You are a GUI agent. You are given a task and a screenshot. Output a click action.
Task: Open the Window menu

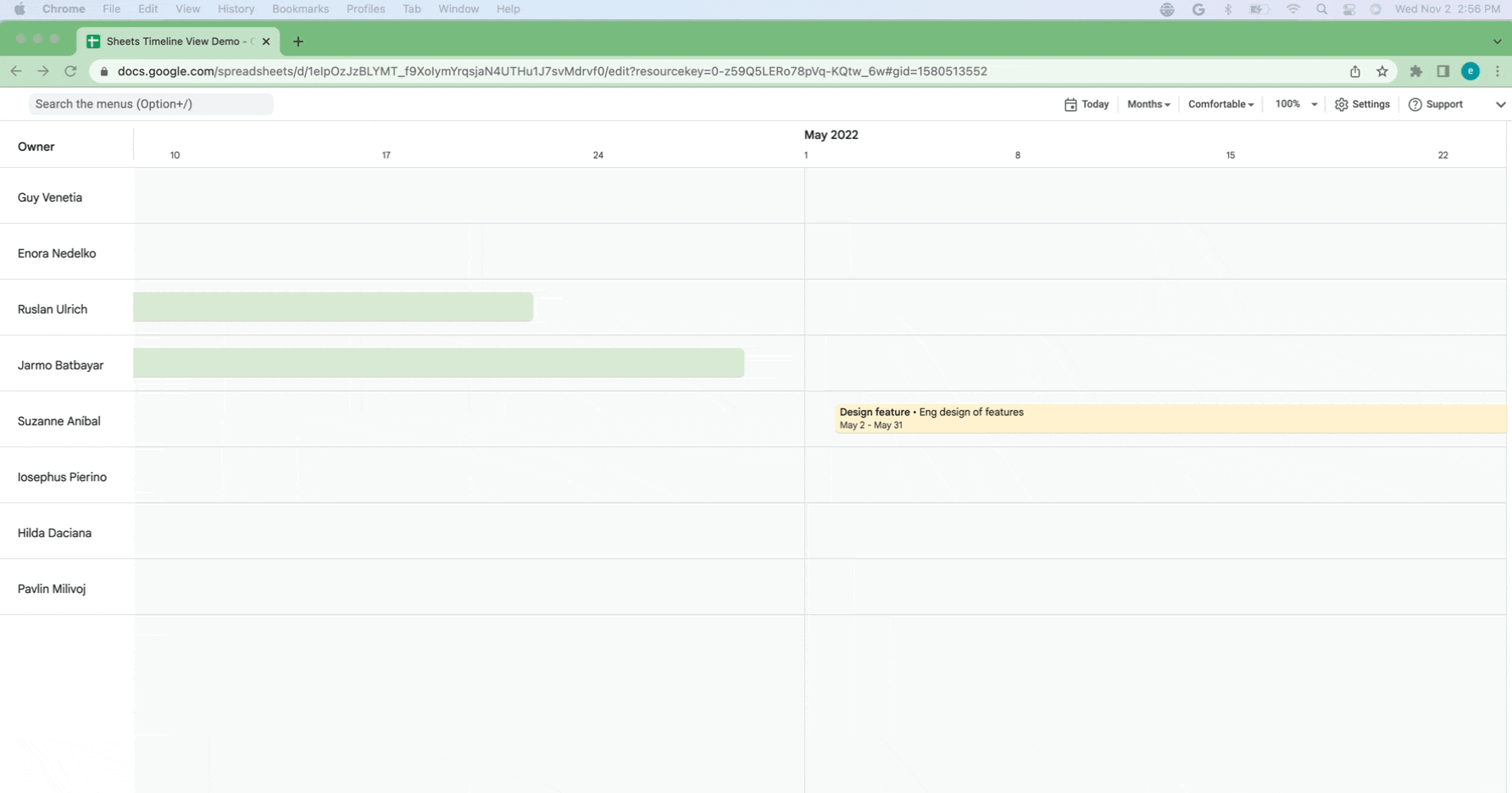coord(459,9)
